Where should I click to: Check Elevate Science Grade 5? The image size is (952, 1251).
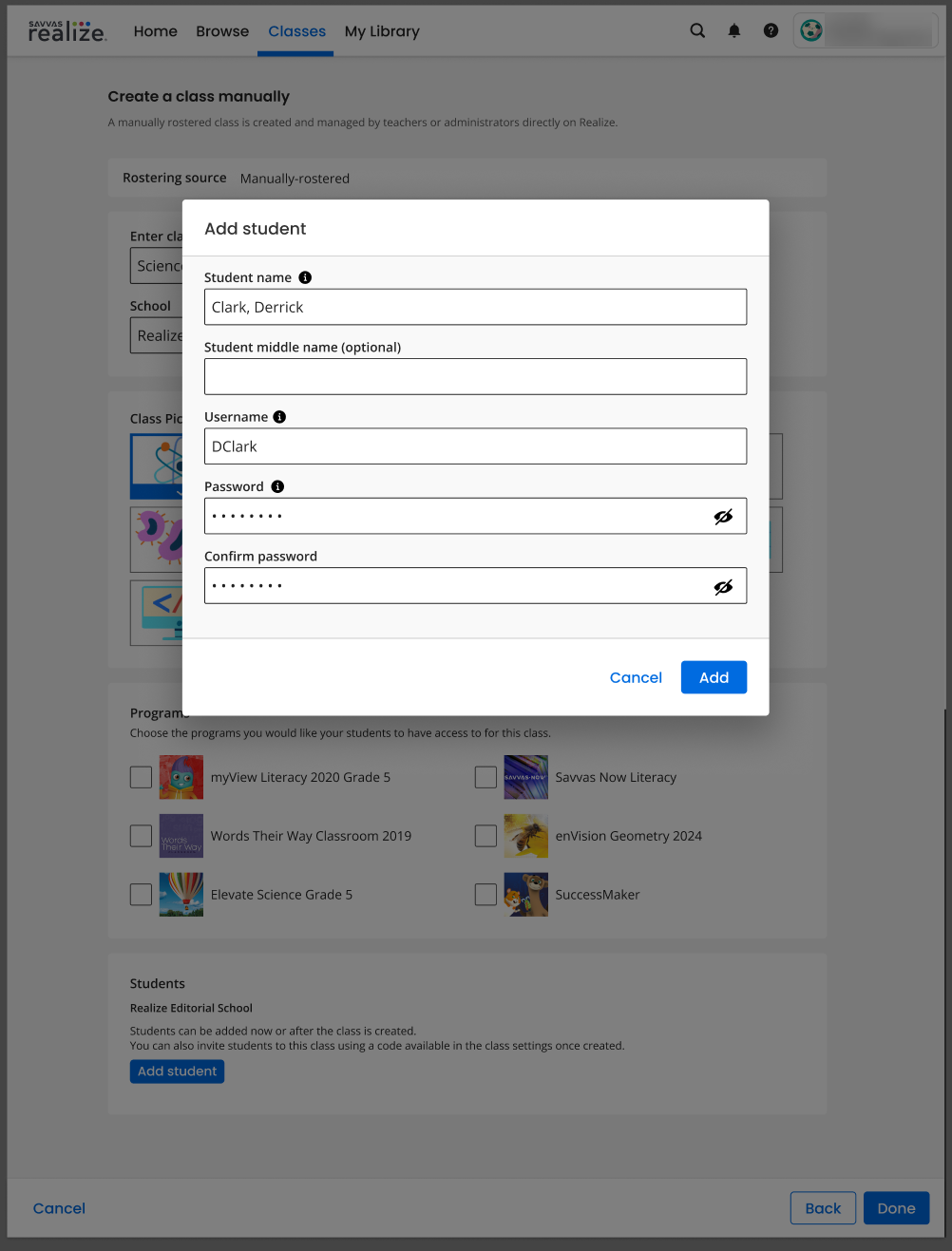[x=141, y=895]
